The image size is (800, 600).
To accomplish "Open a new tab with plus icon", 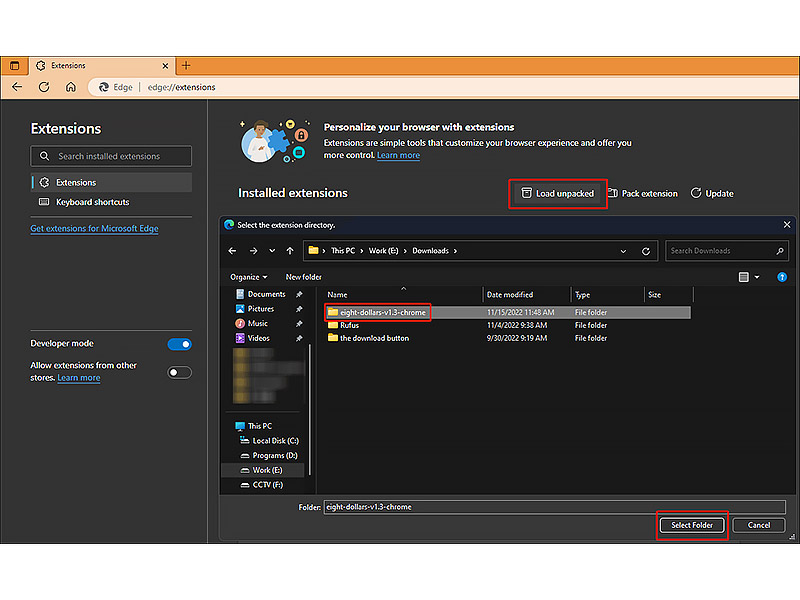I will coord(186,65).
